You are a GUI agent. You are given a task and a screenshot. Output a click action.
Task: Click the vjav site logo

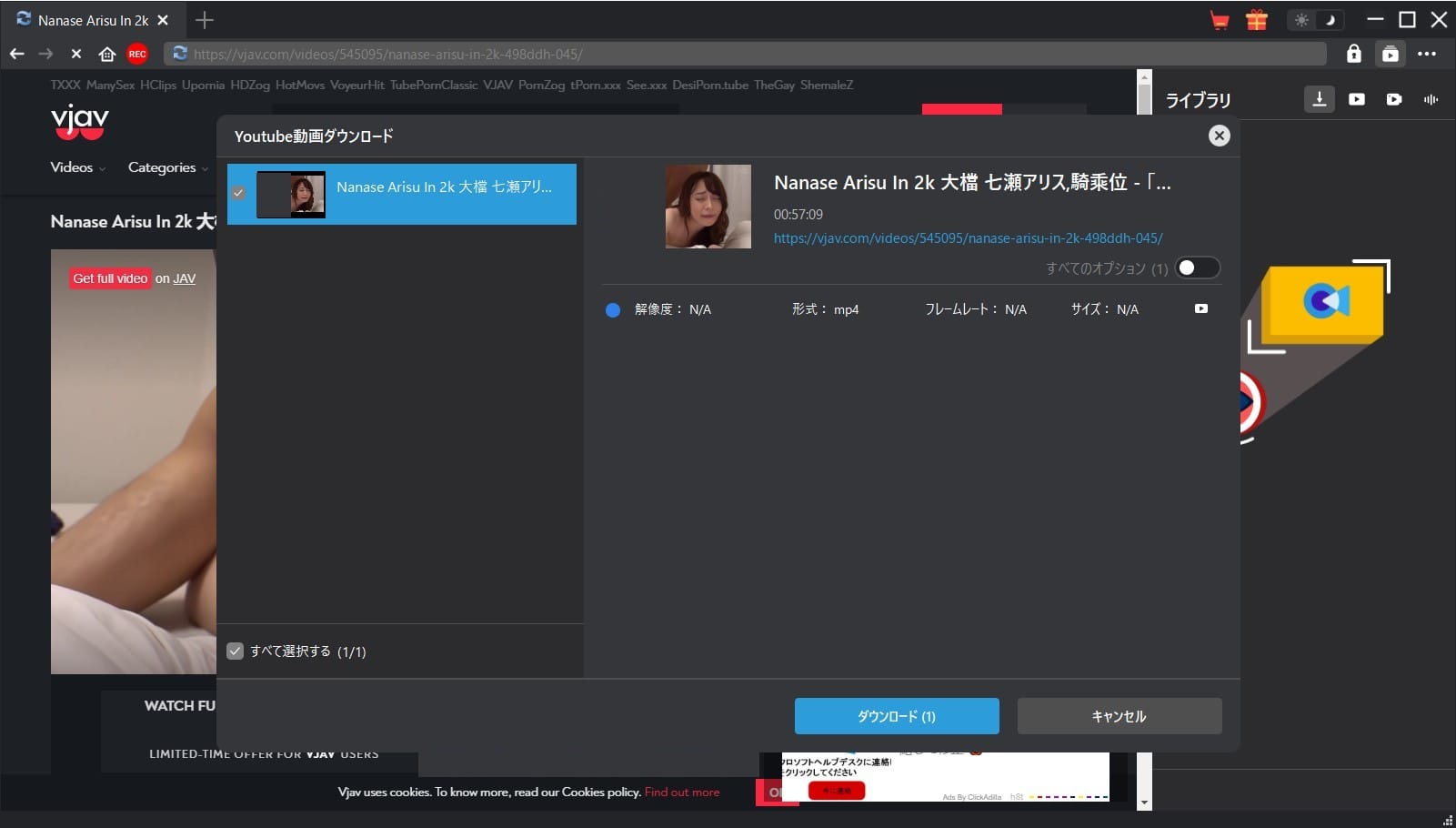point(80,122)
